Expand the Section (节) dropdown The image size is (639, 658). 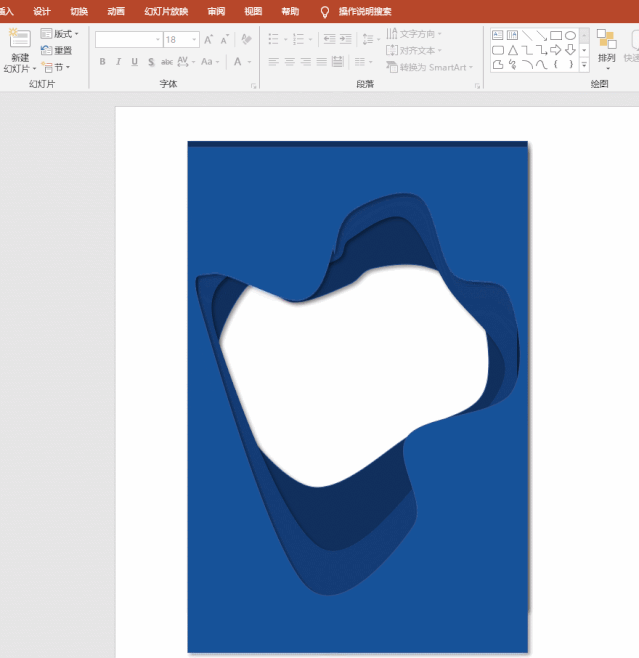tap(56, 67)
